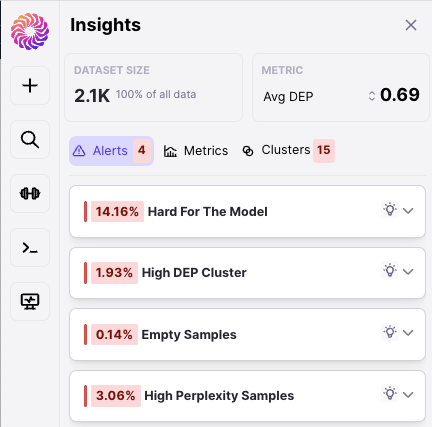
Task: Click lightbulb on Empty Samples alert
Action: [390, 332]
